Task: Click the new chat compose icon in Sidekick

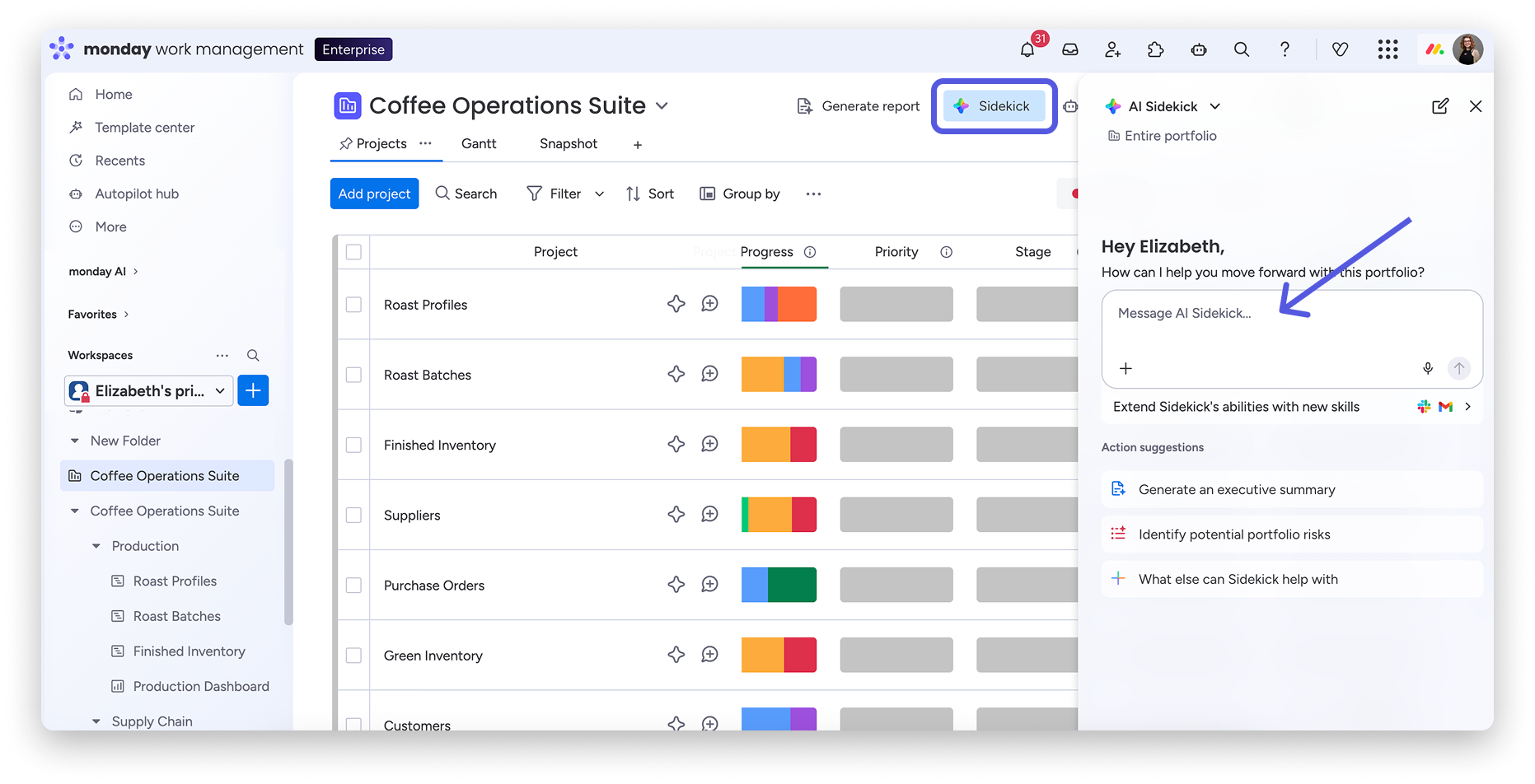Action: pos(1440,106)
